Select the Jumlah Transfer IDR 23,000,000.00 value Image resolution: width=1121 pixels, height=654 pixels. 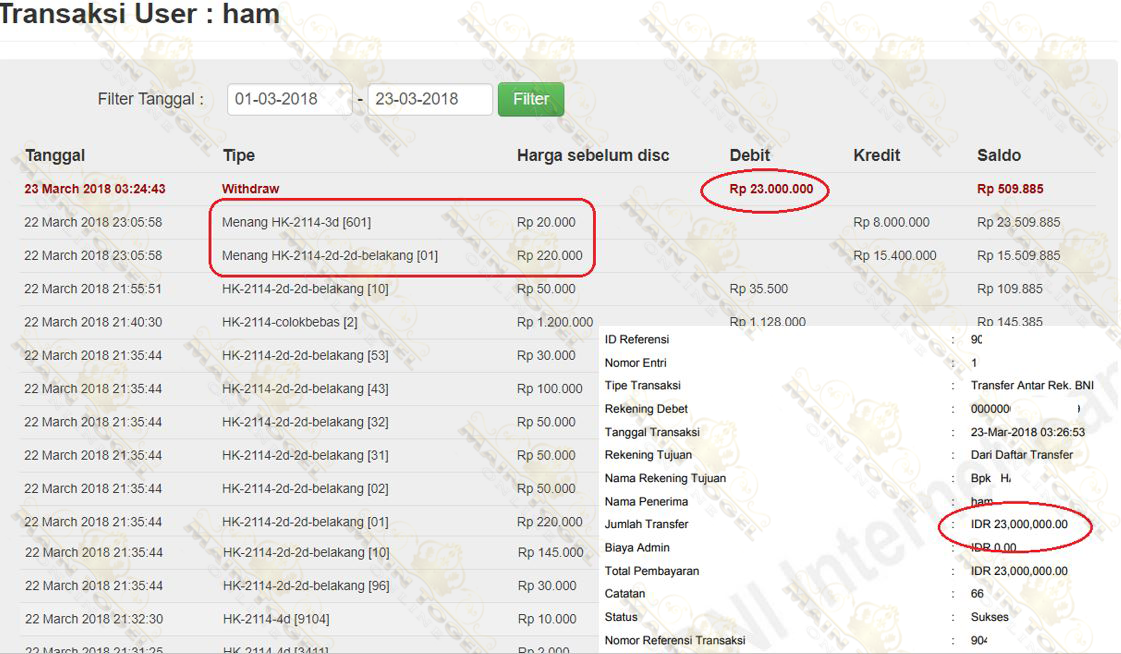click(1019, 524)
